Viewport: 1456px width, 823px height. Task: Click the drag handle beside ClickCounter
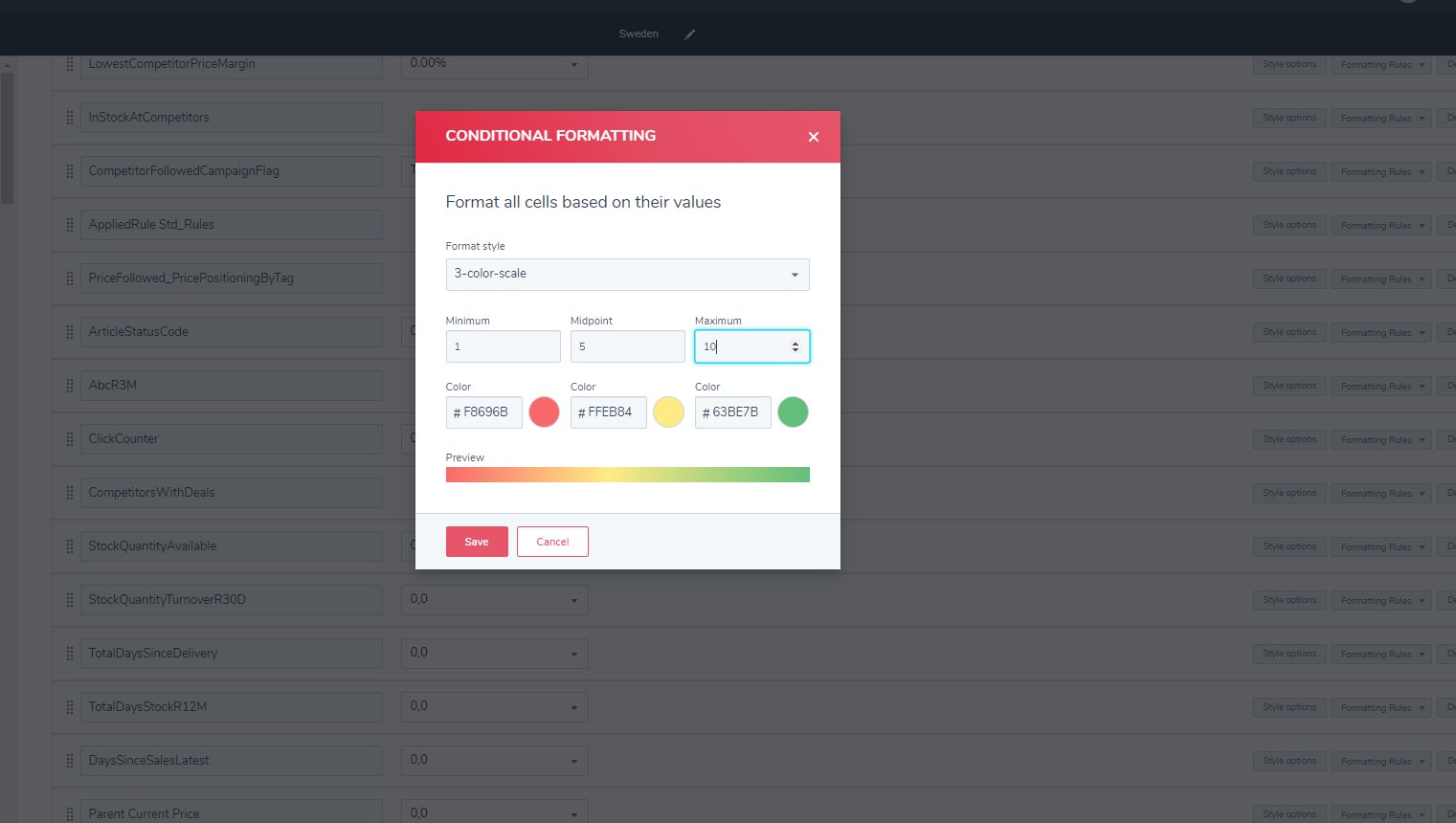[69, 439]
